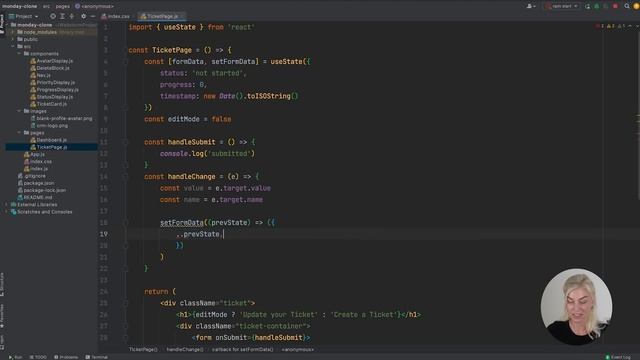The image size is (640, 360).
Task: Collapse the components folder
Action: click(19, 53)
